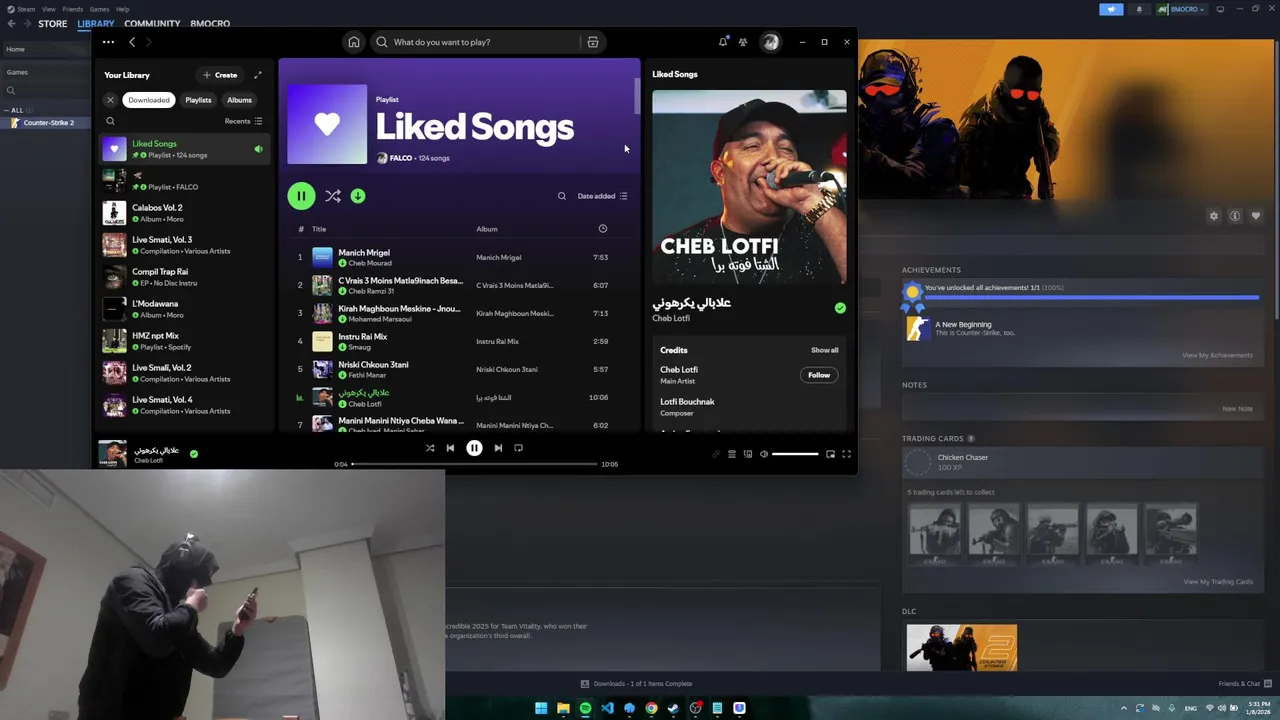
Task: Play track Manich Mrigel
Action: 460,257
